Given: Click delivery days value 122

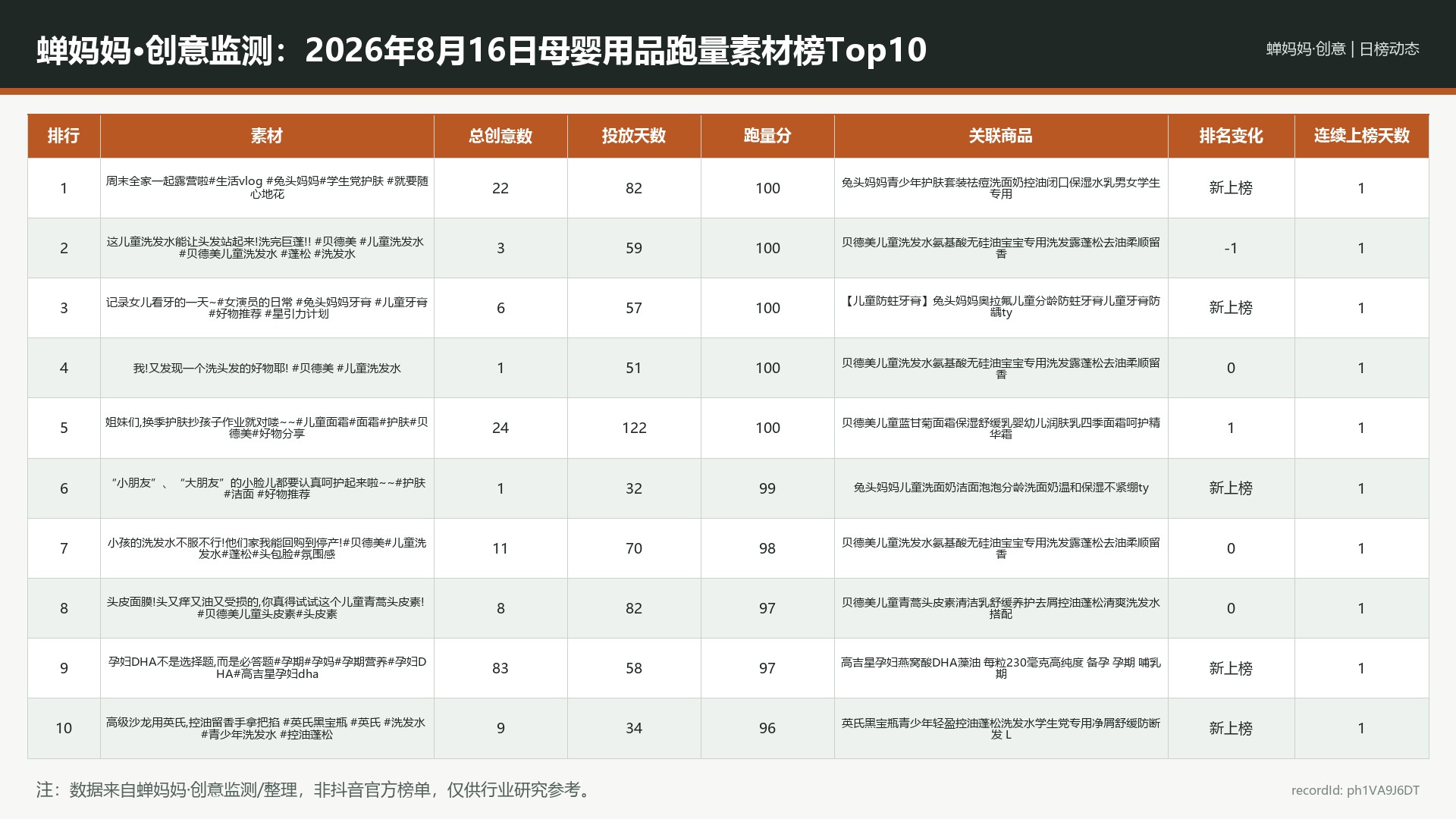Looking at the screenshot, I should (634, 428).
